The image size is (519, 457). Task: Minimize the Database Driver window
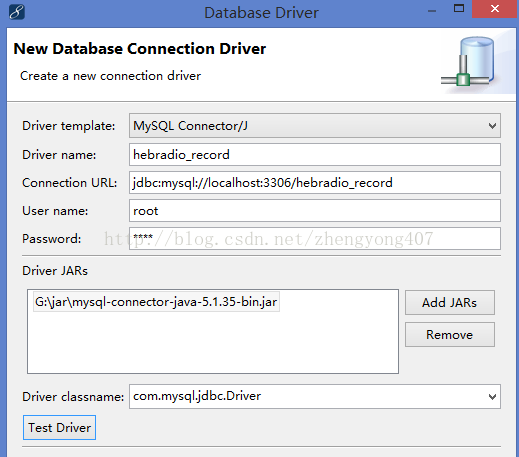pos(432,11)
